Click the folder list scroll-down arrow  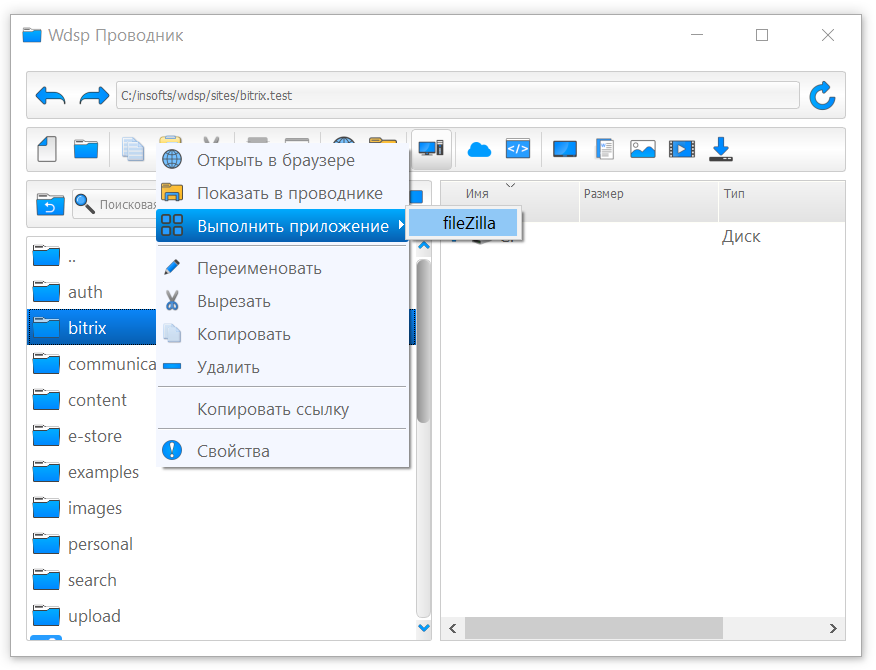click(424, 628)
